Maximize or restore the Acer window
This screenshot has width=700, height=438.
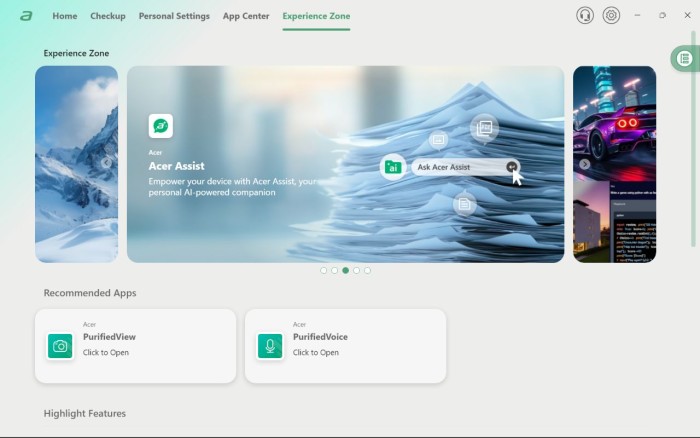[x=662, y=15]
